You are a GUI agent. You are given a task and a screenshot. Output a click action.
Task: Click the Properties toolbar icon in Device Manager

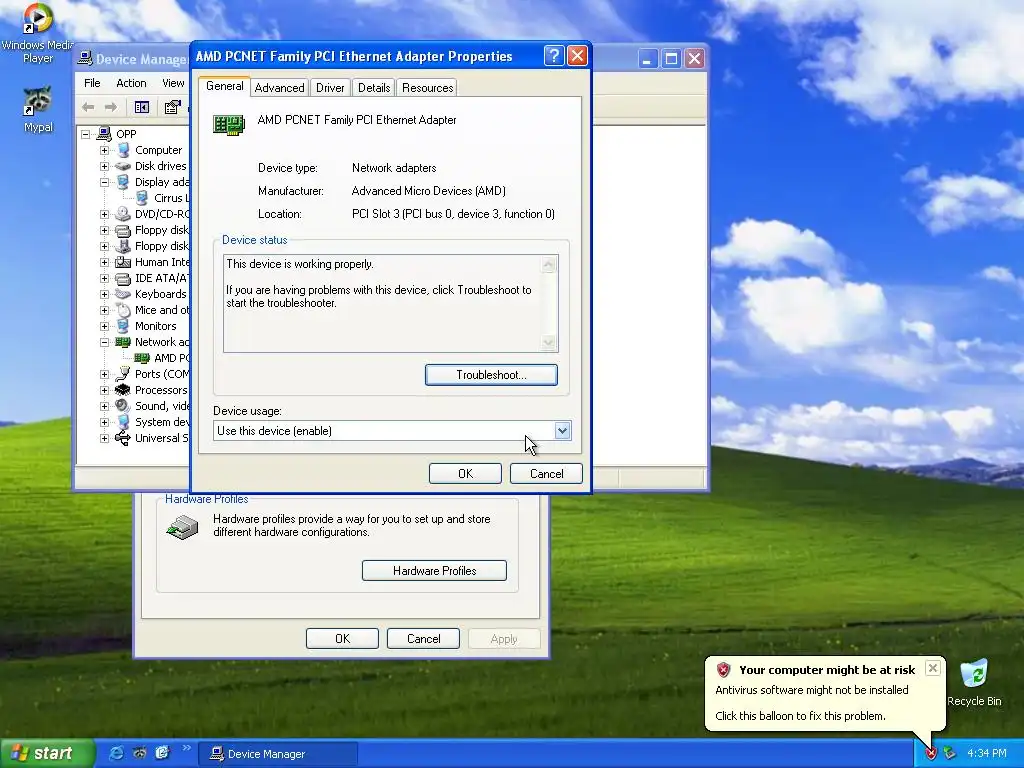point(172,107)
